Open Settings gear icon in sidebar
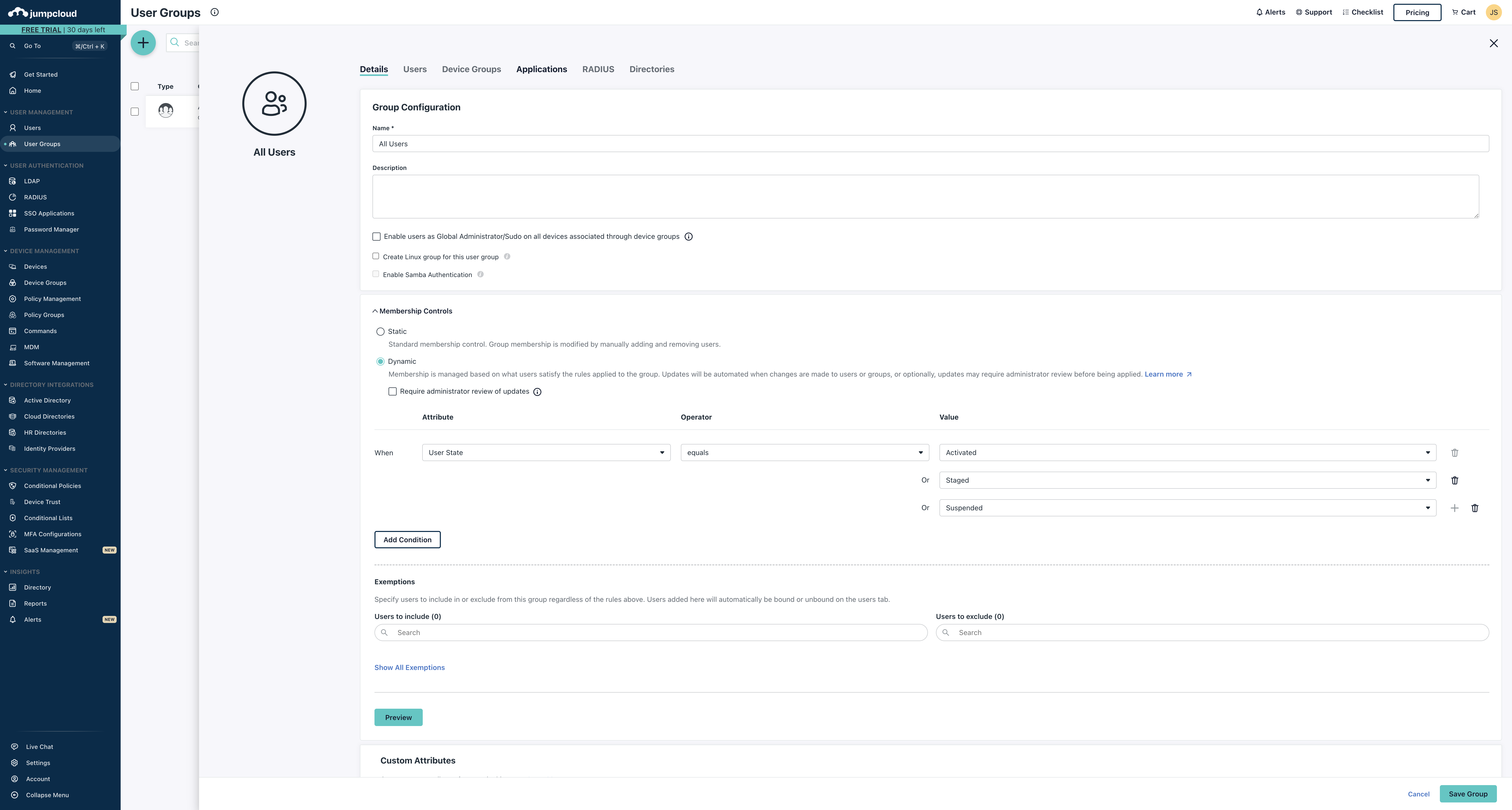Screen dimensions: 1512x810 coord(15,763)
